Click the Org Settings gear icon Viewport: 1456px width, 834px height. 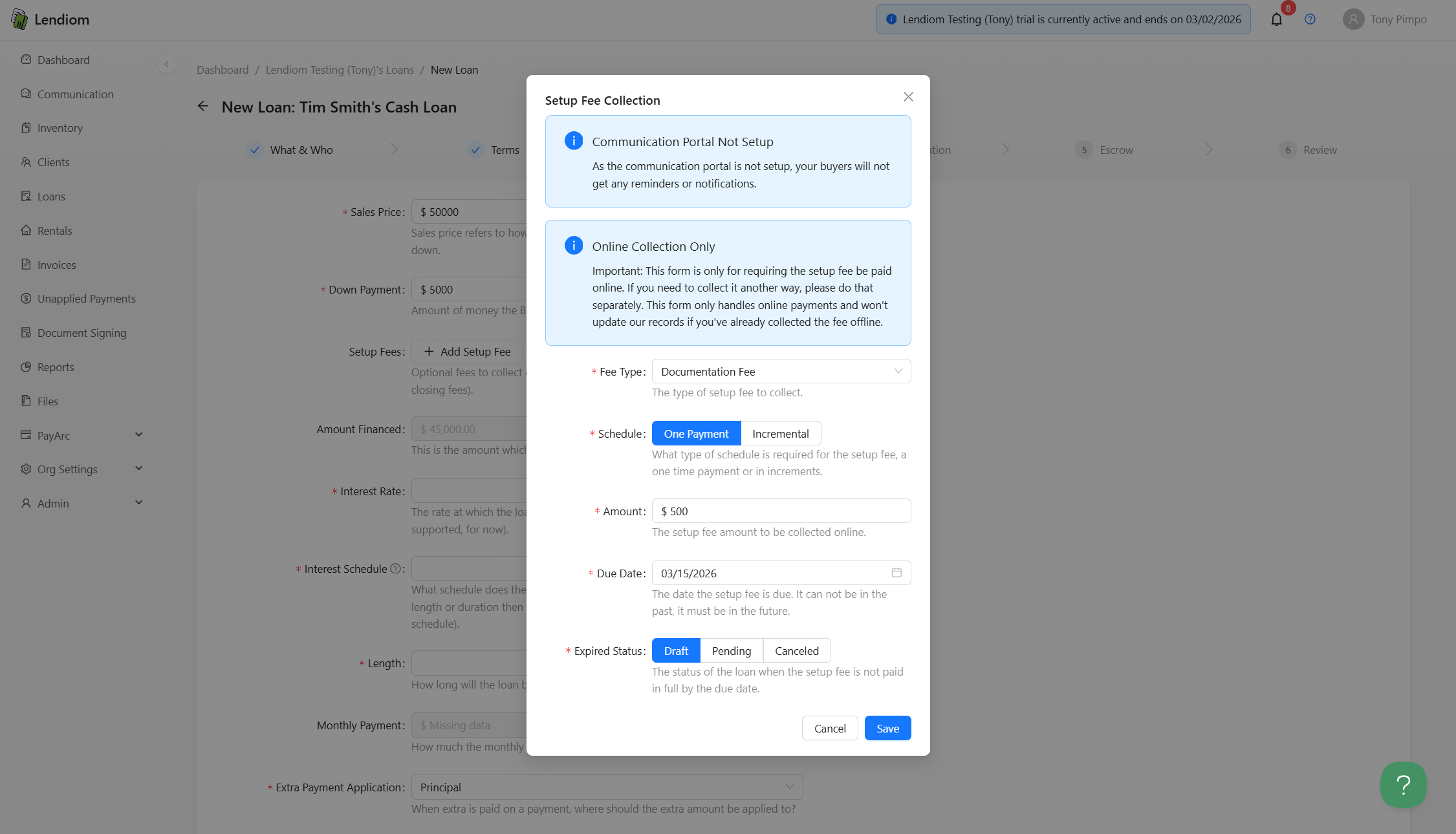click(26, 469)
